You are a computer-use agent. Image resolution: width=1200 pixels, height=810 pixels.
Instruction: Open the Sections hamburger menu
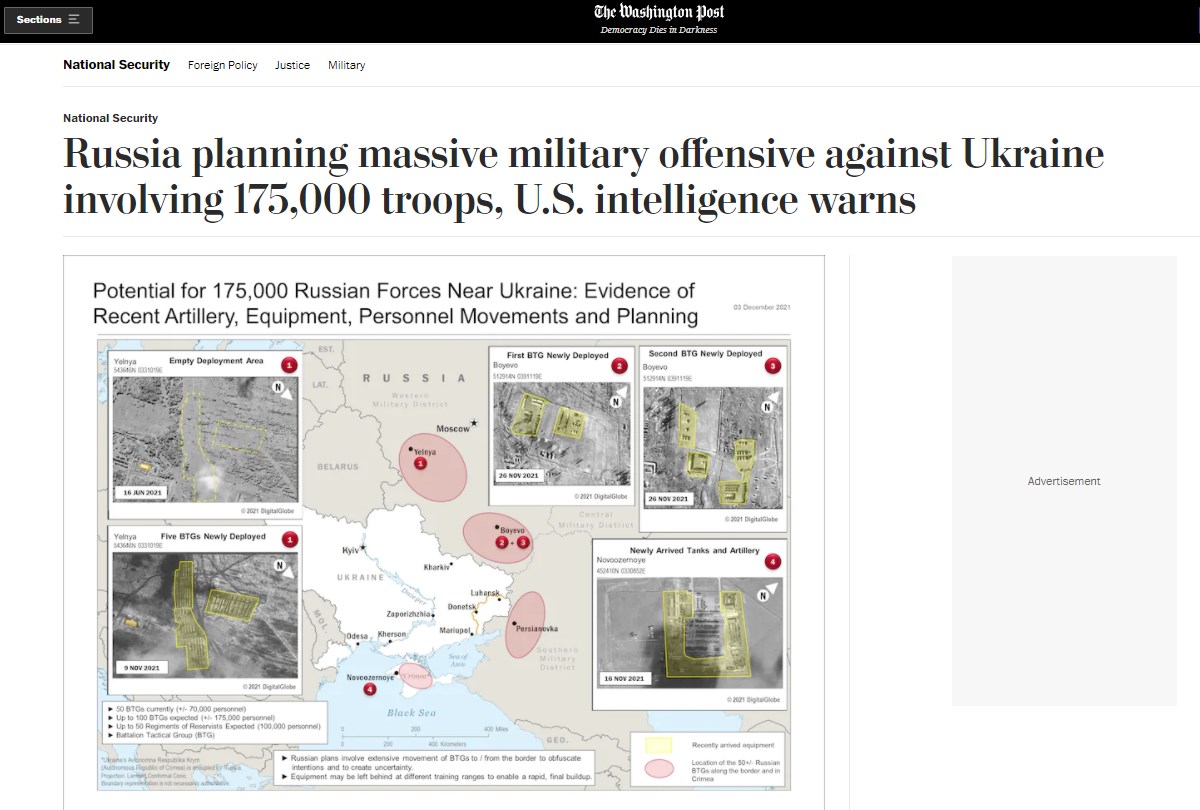pos(49,20)
